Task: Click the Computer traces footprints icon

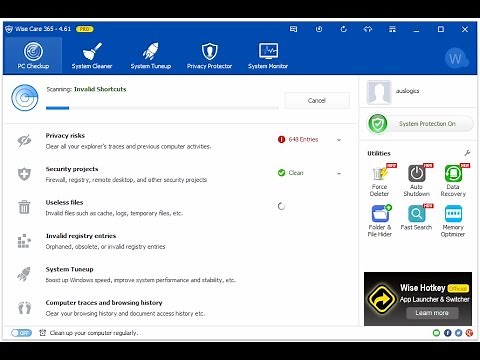Action: [24, 308]
